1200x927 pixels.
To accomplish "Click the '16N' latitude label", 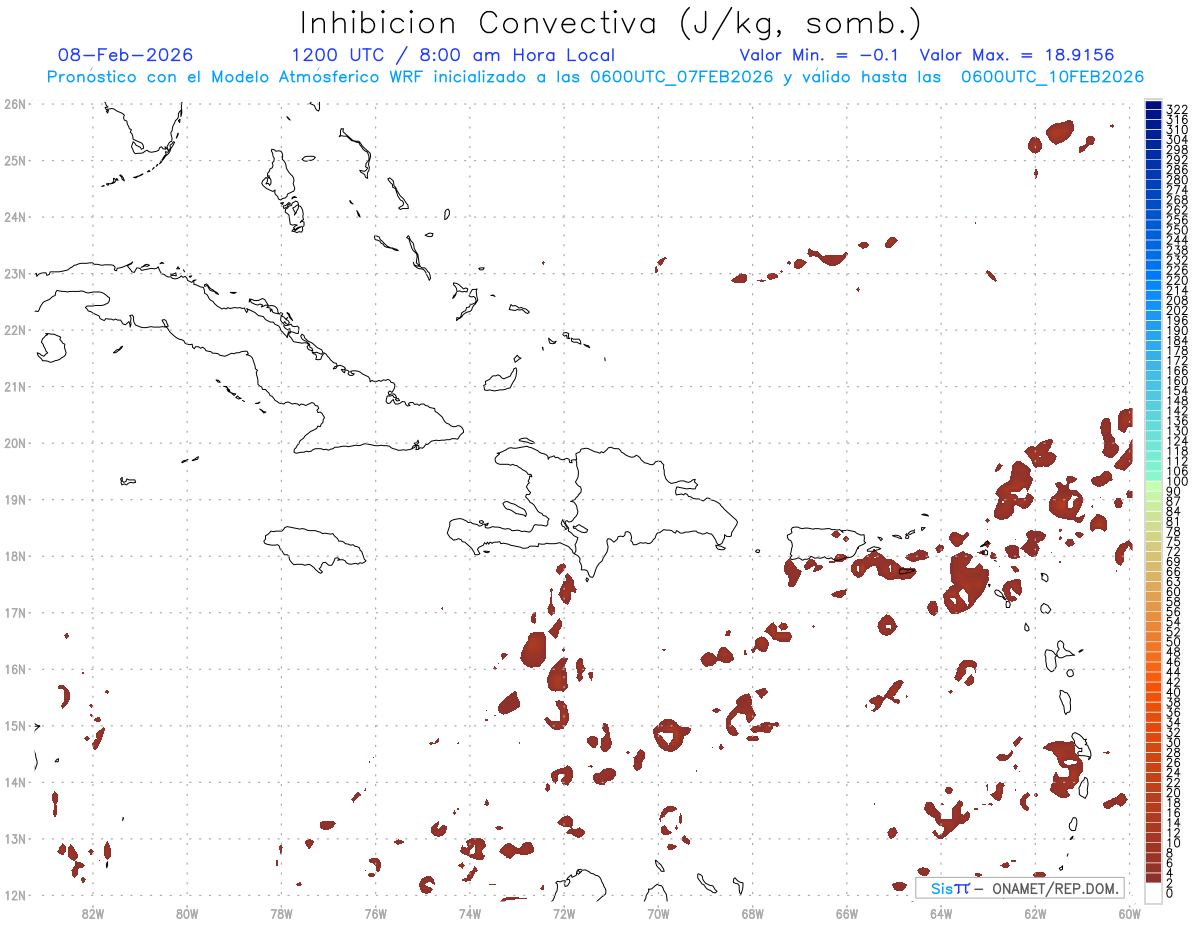I will [14, 669].
